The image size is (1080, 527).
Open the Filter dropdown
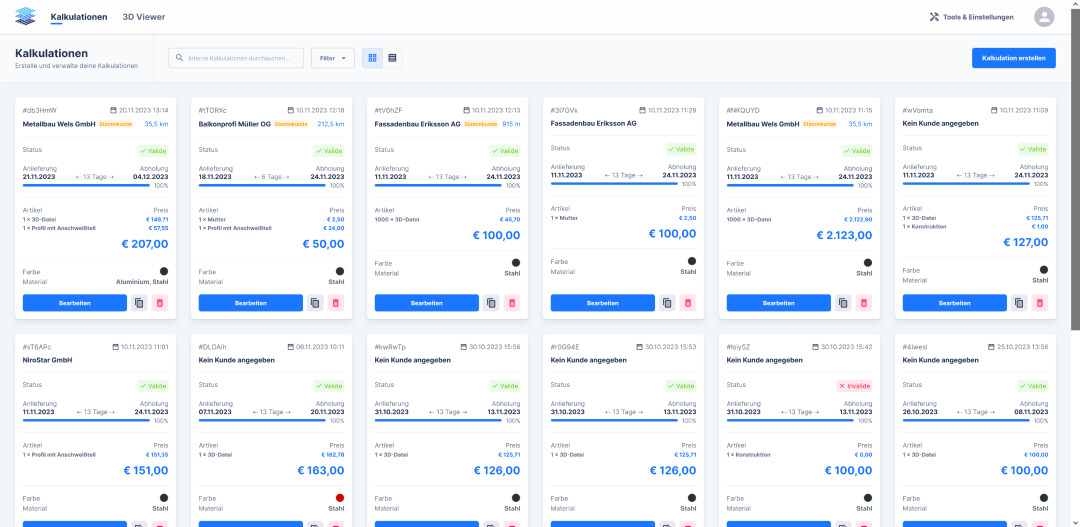(x=333, y=59)
